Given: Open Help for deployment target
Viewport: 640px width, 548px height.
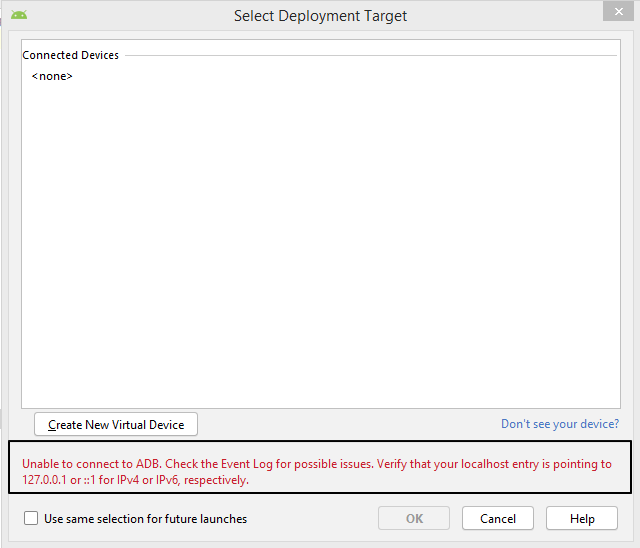Looking at the screenshot, I should (x=582, y=519).
